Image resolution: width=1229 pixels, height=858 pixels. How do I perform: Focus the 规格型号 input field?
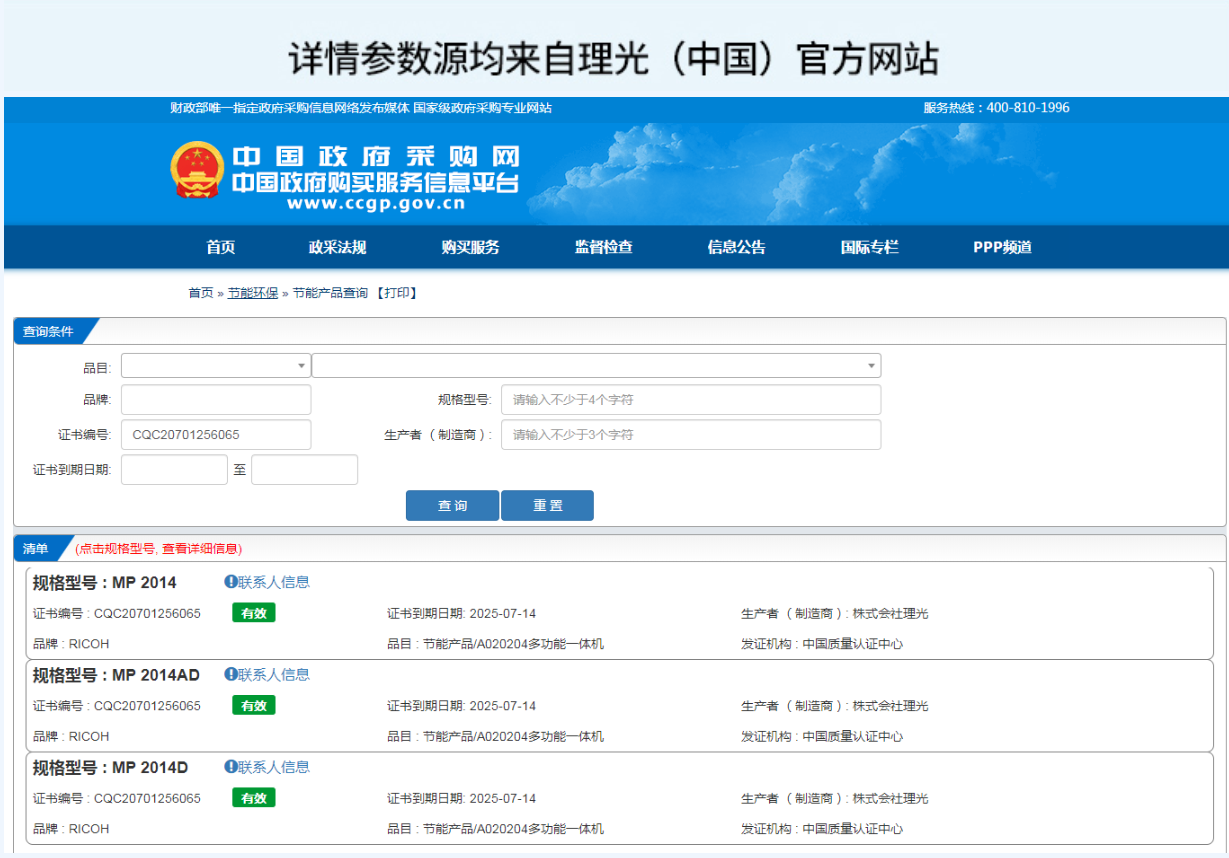(691, 399)
